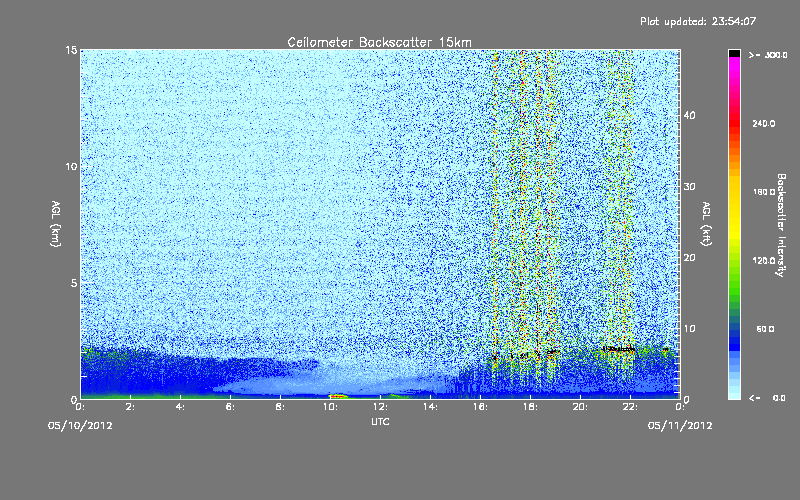Click the 40 kft tick label on right axis
800x500 pixels.
689,115
